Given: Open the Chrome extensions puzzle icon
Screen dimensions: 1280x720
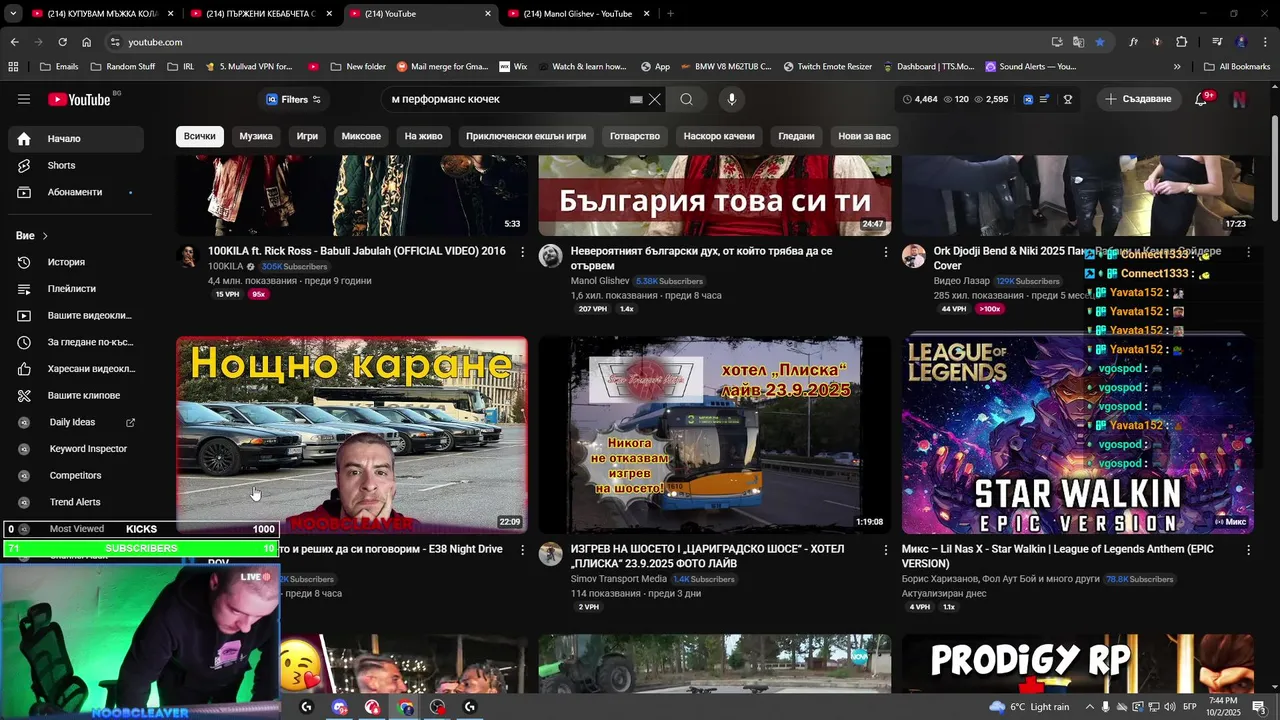Looking at the screenshot, I should click(1182, 42).
